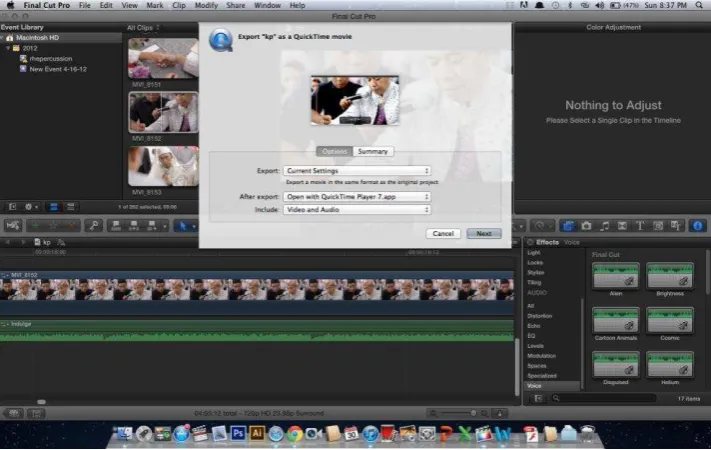The width and height of the screenshot is (711, 450).
Task: Switch Event Browser to list view
Action: tap(70, 207)
